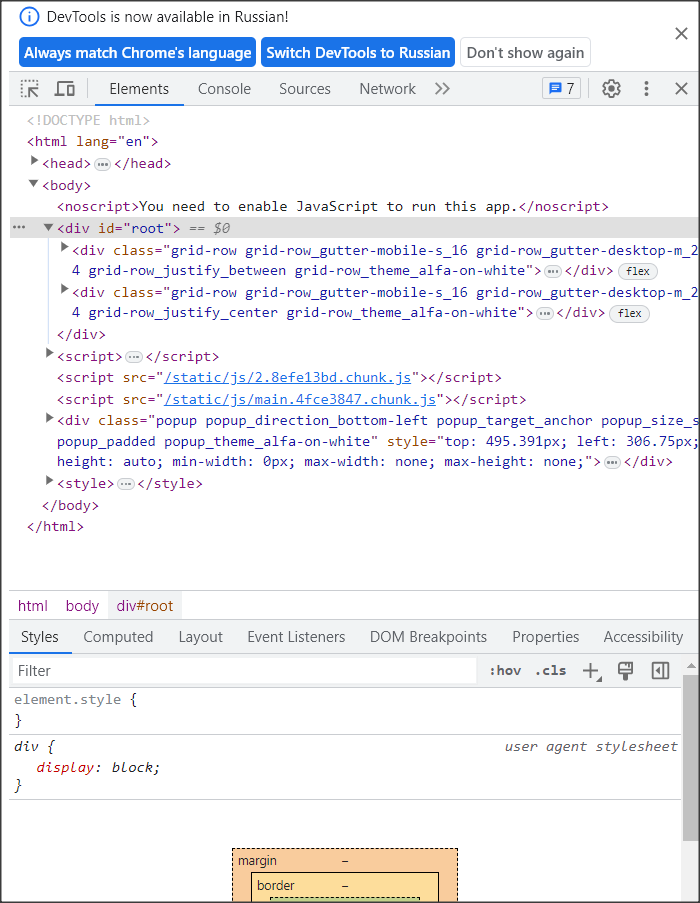Open the DOM Breakpoints sub-tab
The image size is (700, 903).
428,637
